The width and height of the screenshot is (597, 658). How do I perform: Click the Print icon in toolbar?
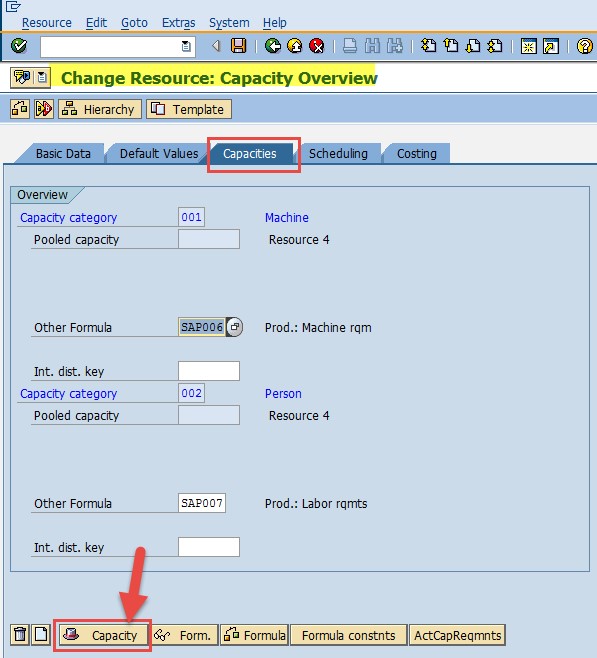point(349,46)
